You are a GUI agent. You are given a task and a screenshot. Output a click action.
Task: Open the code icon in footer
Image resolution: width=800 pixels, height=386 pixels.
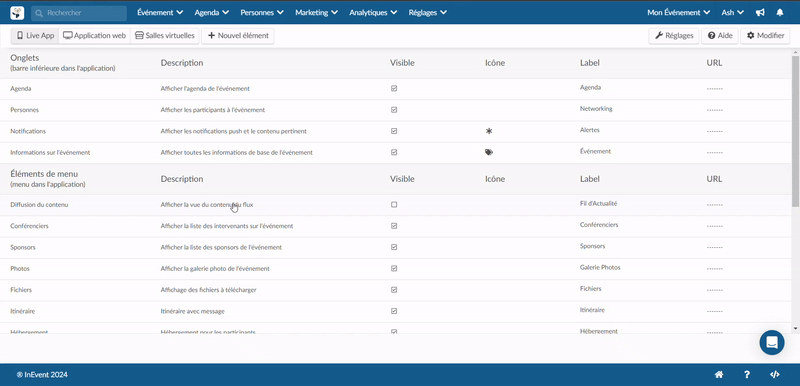tap(774, 375)
